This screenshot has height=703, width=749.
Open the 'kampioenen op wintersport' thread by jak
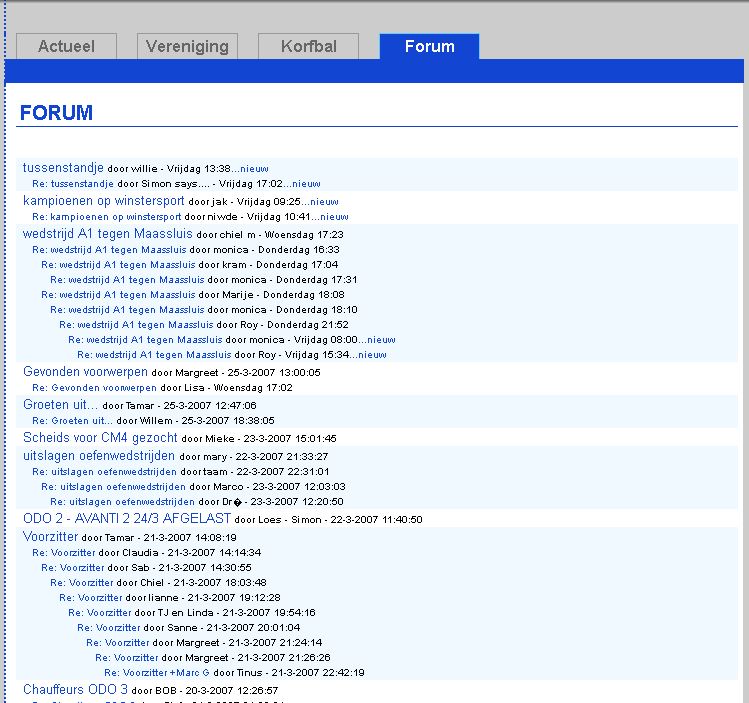pyautogui.click(x=103, y=200)
